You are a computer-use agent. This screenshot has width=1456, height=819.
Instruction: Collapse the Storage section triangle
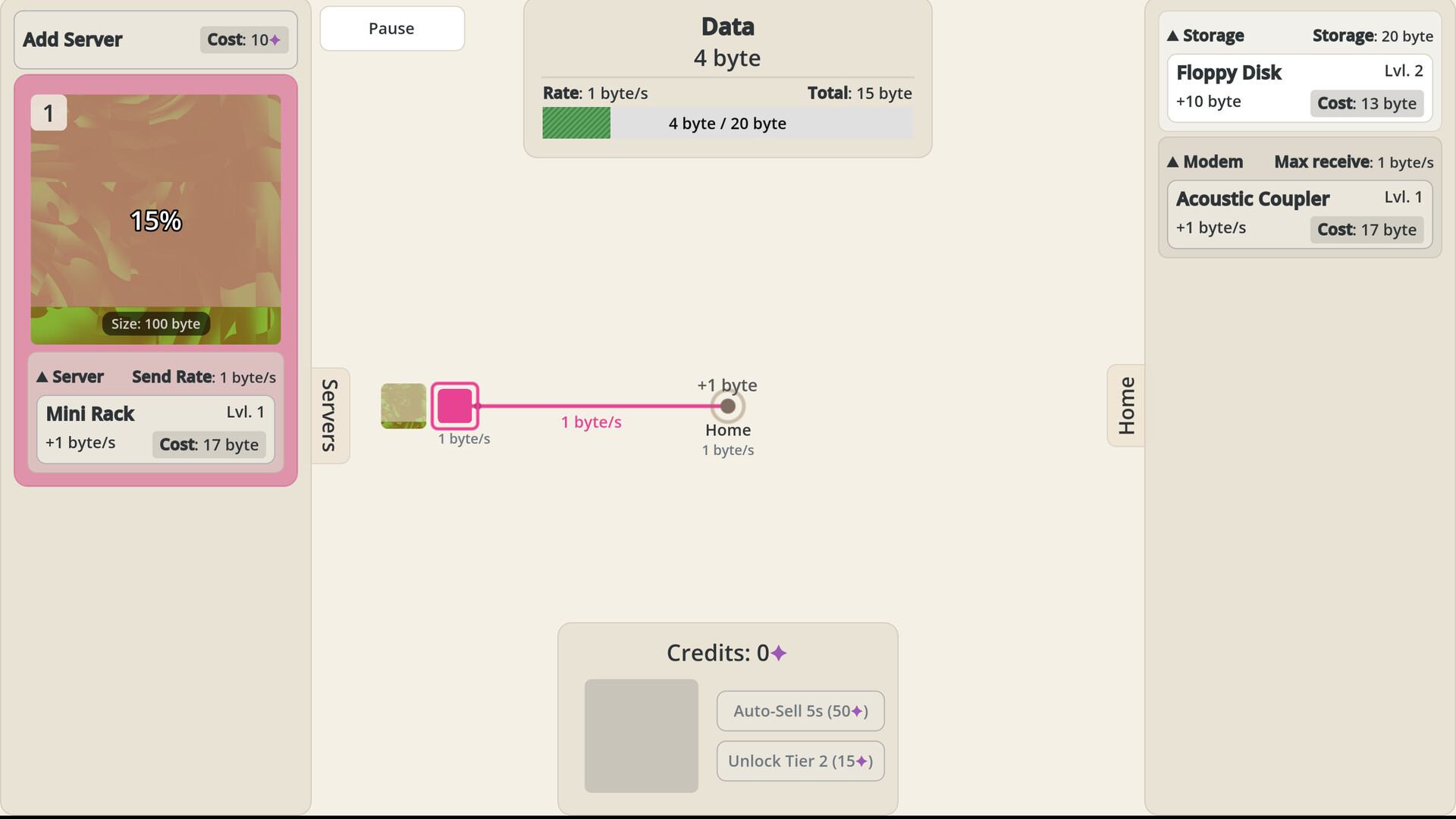(1173, 36)
